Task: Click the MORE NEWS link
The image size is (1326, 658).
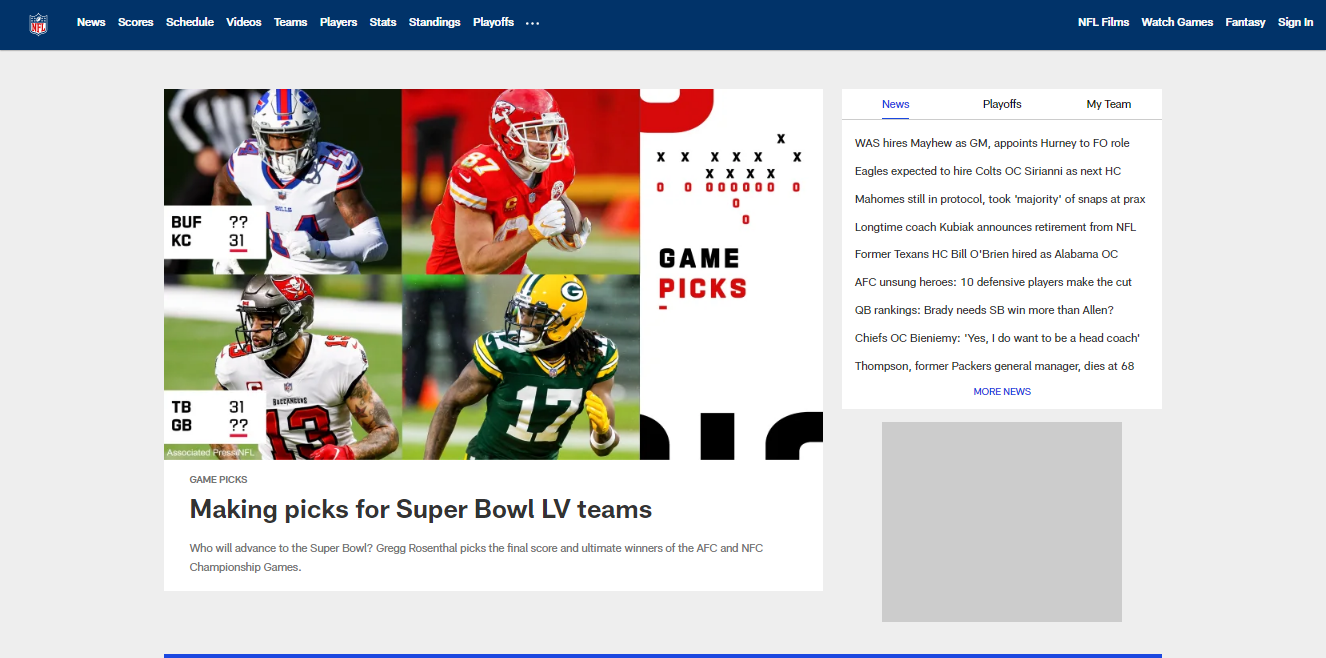Action: (1002, 392)
